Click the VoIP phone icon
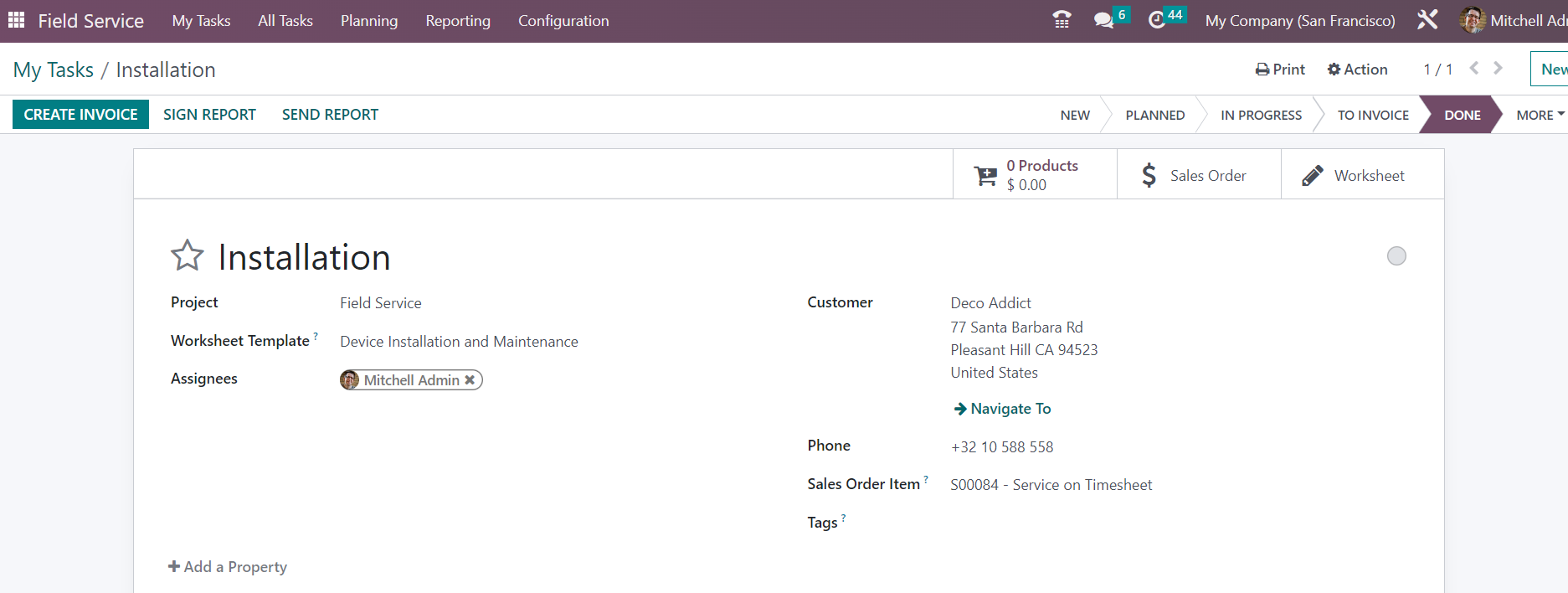The image size is (1568, 593). [1062, 20]
